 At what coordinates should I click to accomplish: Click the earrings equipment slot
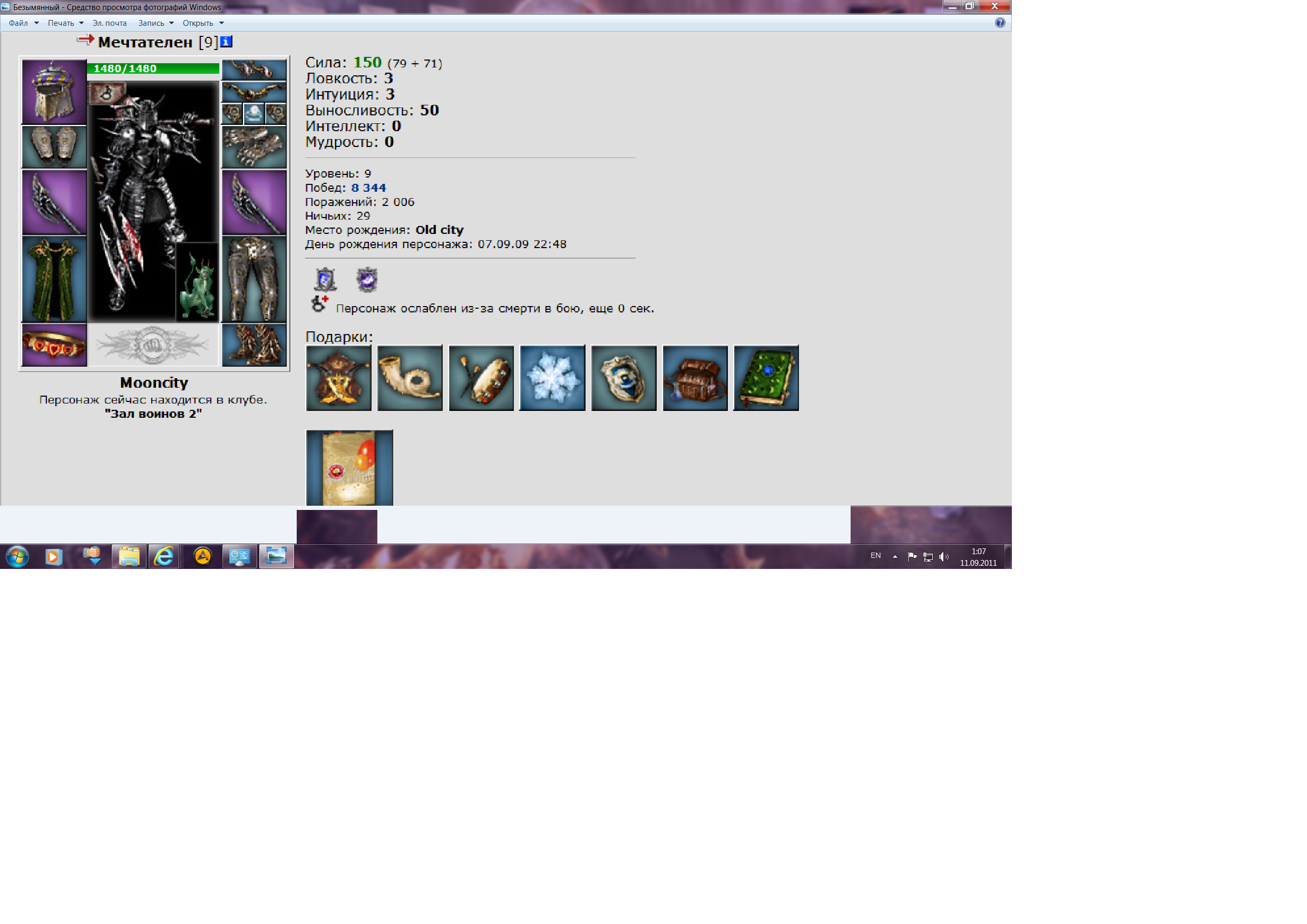(254, 70)
